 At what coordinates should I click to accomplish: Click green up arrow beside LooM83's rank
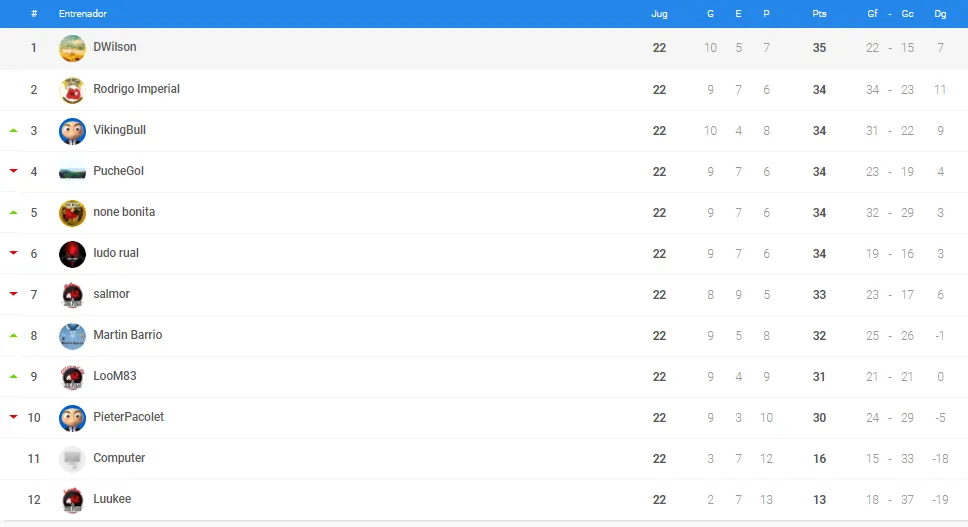click(x=14, y=376)
